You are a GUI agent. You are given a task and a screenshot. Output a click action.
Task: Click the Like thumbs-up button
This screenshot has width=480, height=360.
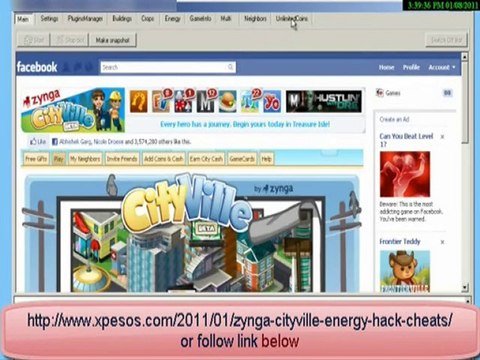coord(38,142)
